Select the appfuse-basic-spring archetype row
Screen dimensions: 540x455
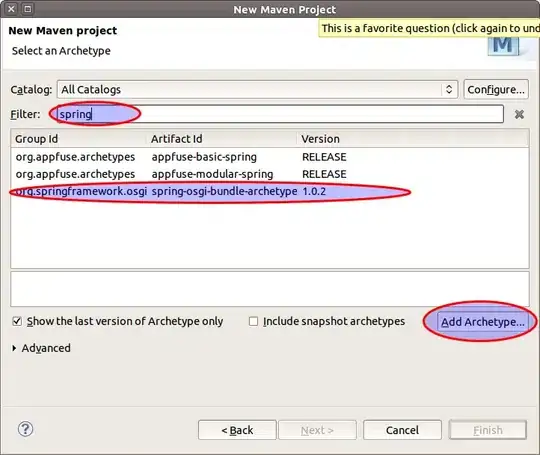(x=270, y=157)
